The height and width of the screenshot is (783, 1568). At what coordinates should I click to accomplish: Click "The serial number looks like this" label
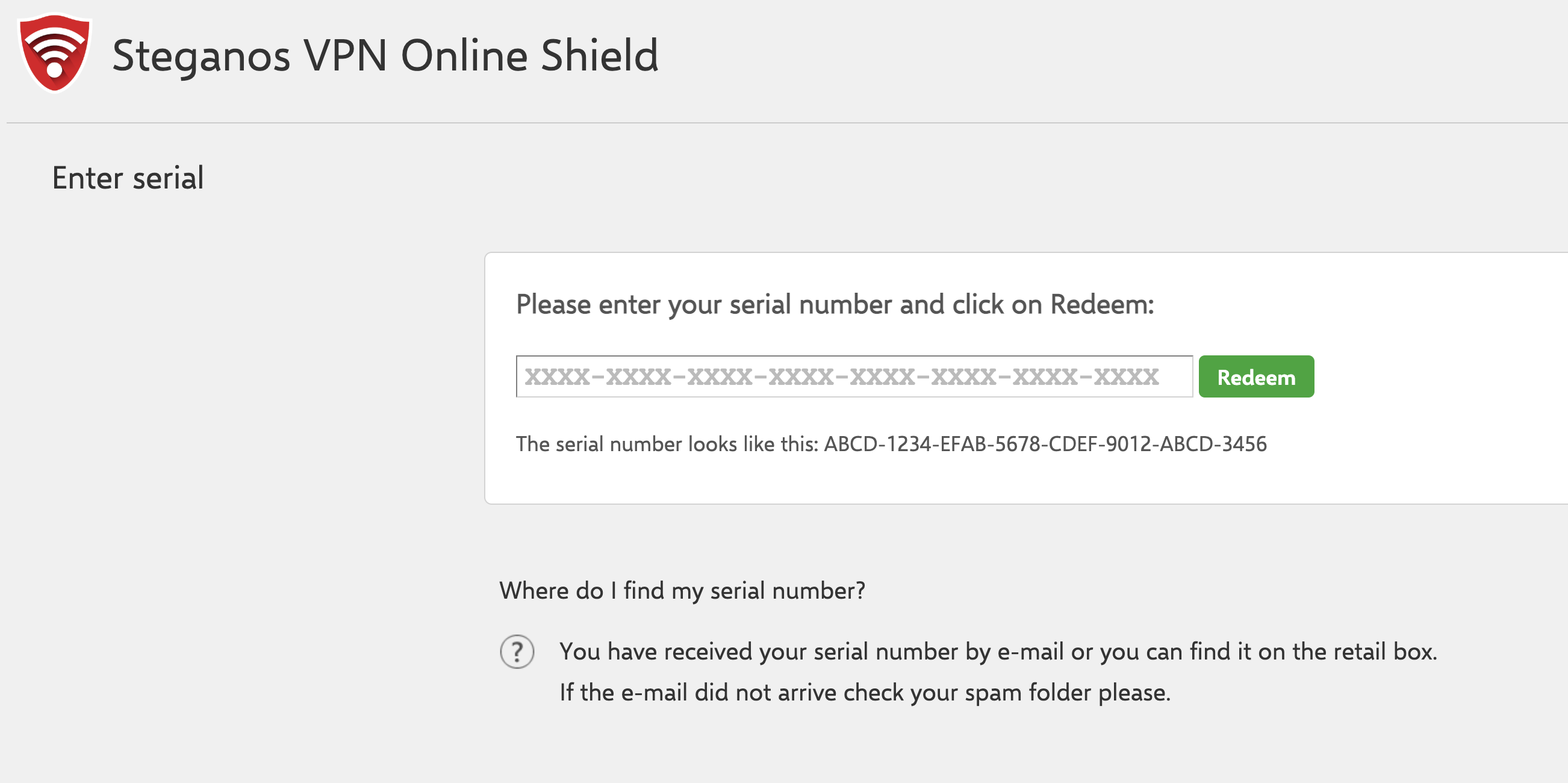667,445
